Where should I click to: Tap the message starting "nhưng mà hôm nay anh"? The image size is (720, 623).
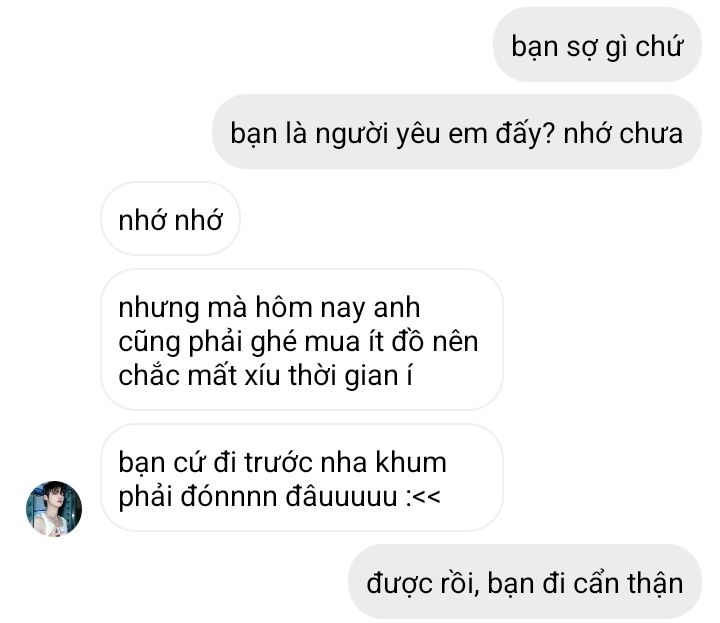pyautogui.click(x=302, y=339)
